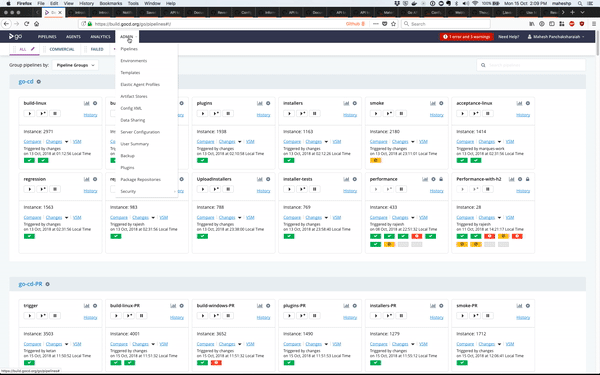Open macOS Spotlight search icon
This screenshot has width=600, height=375.
pyautogui.click(x=580, y=3)
